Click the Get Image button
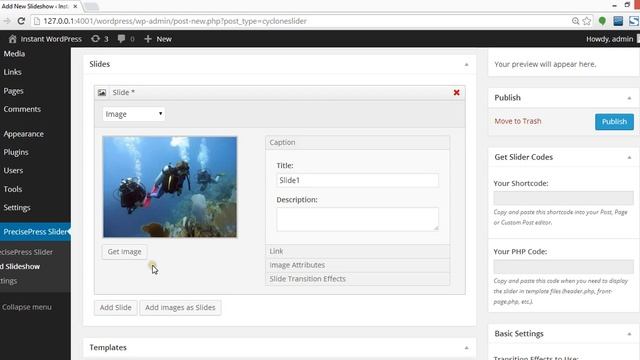 pos(124,252)
